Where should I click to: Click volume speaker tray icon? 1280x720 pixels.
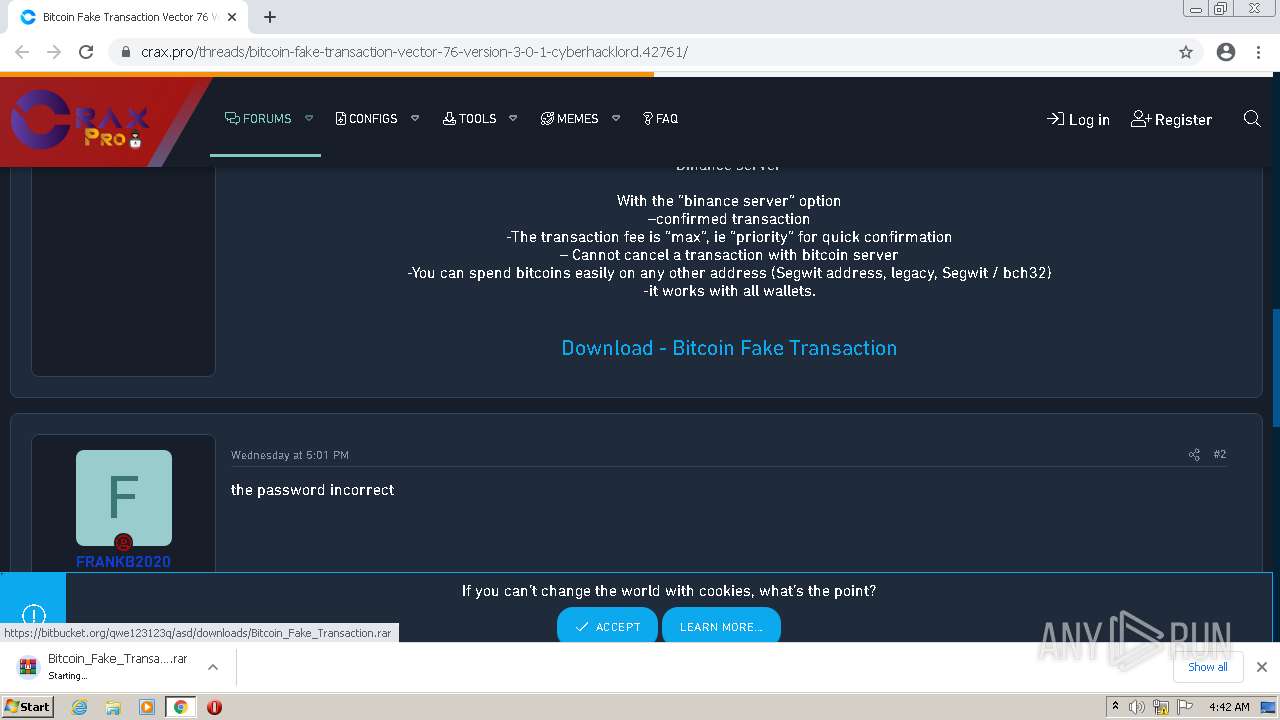pyautogui.click(x=1137, y=707)
